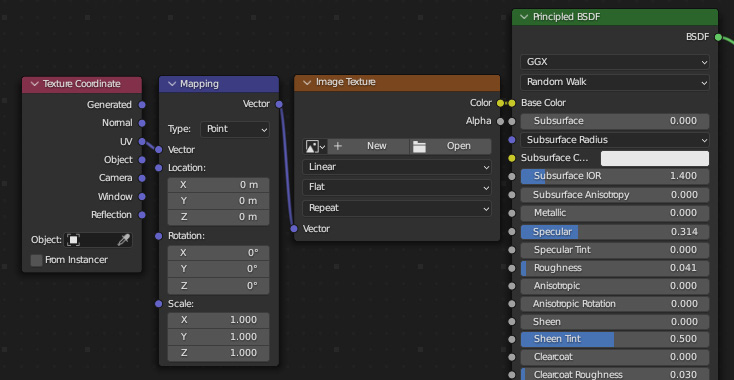Expand the Subsurface Radius dropdown

point(615,140)
